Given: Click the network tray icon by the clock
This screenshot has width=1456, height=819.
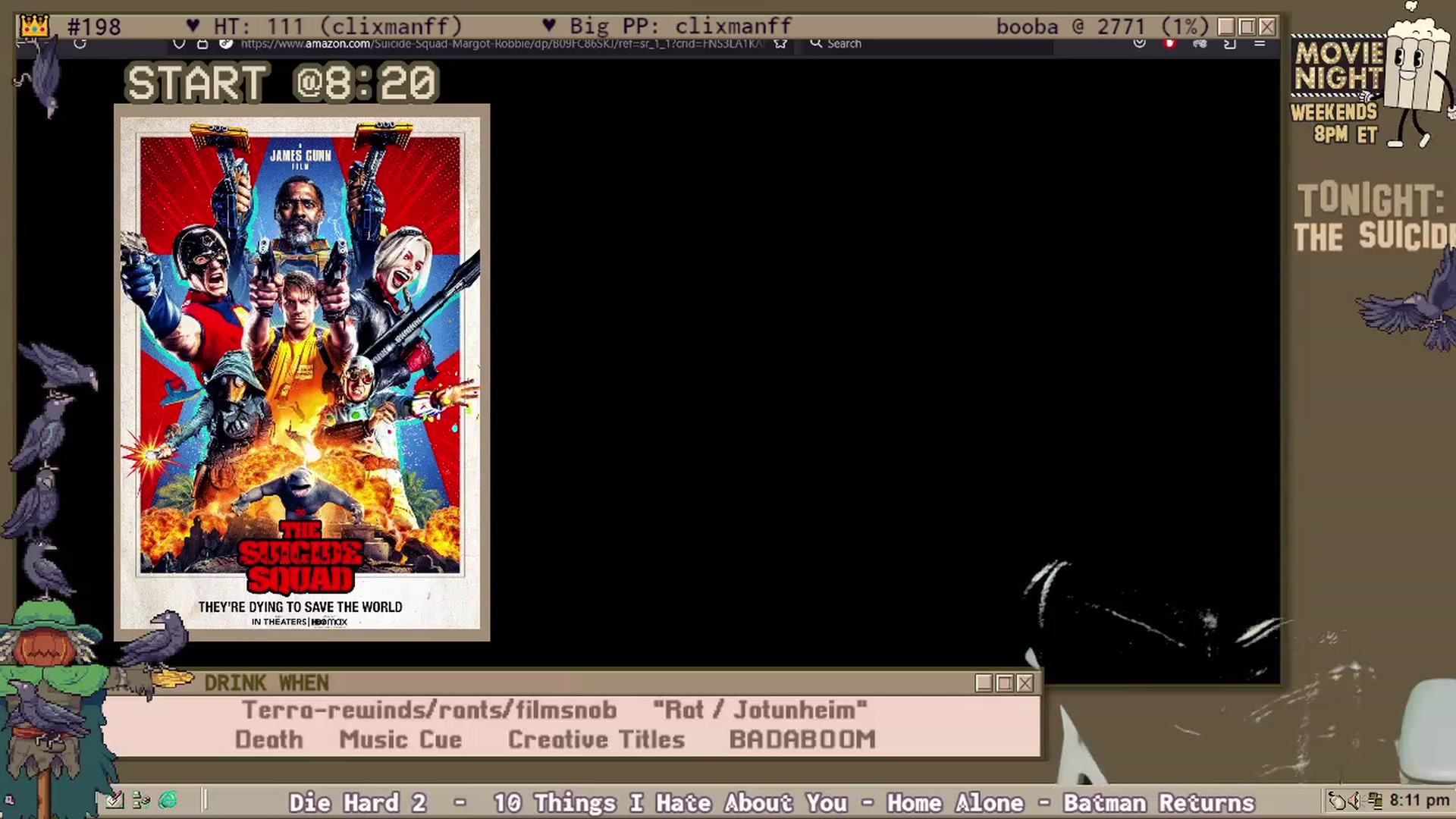Looking at the screenshot, I should pos(1375,800).
